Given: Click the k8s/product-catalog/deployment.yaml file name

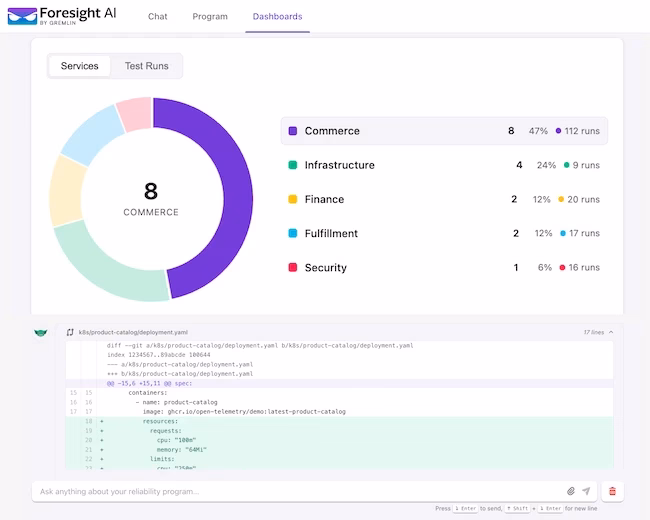Looking at the screenshot, I should [133, 332].
